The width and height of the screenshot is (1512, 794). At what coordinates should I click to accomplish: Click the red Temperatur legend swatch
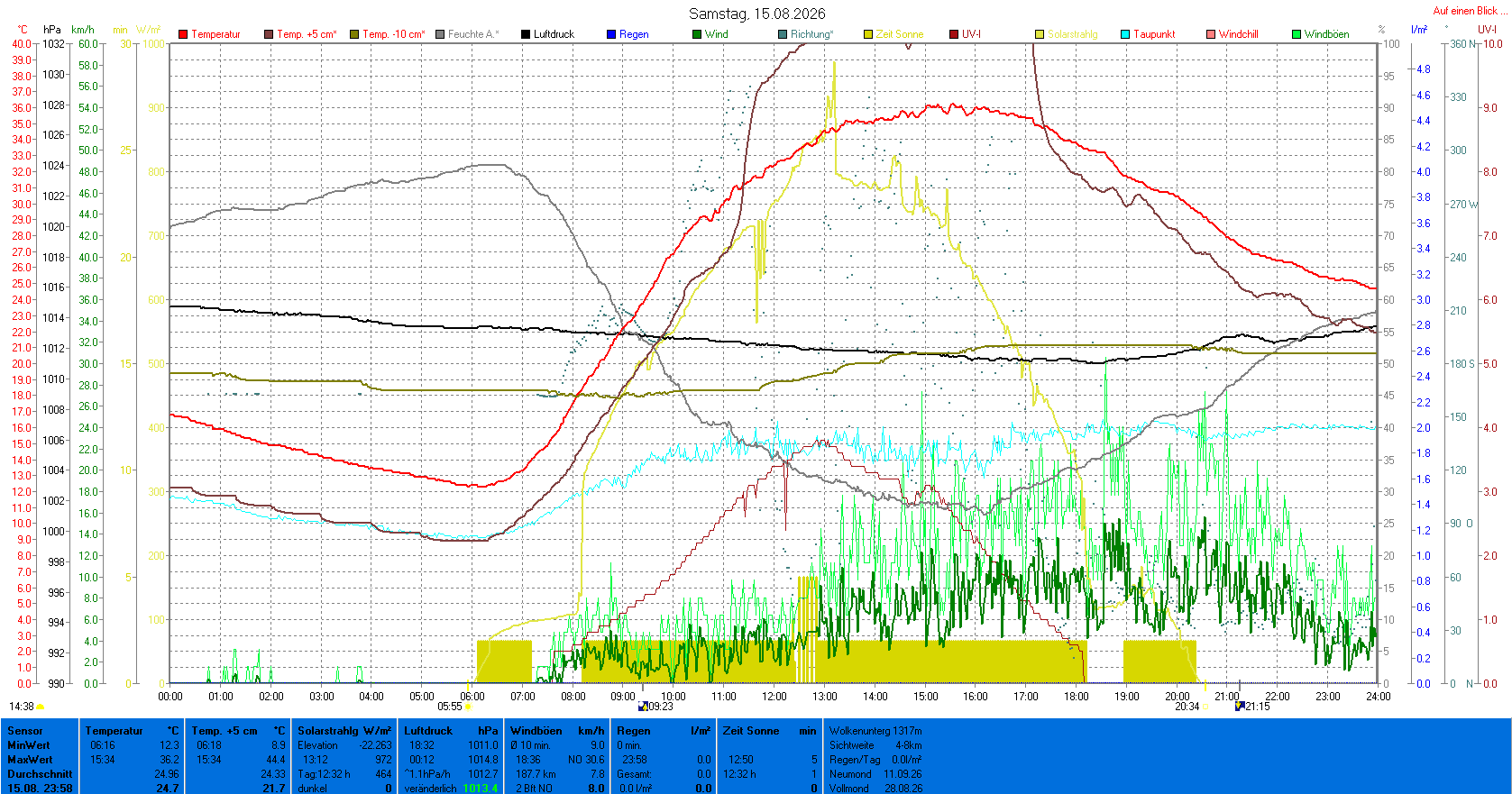(x=183, y=34)
